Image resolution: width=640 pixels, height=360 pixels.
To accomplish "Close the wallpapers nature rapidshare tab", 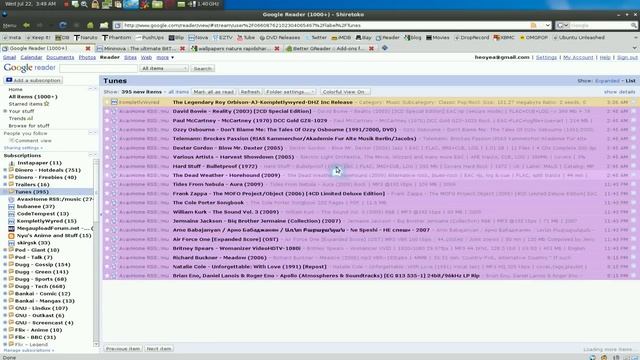I will tap(277, 48).
